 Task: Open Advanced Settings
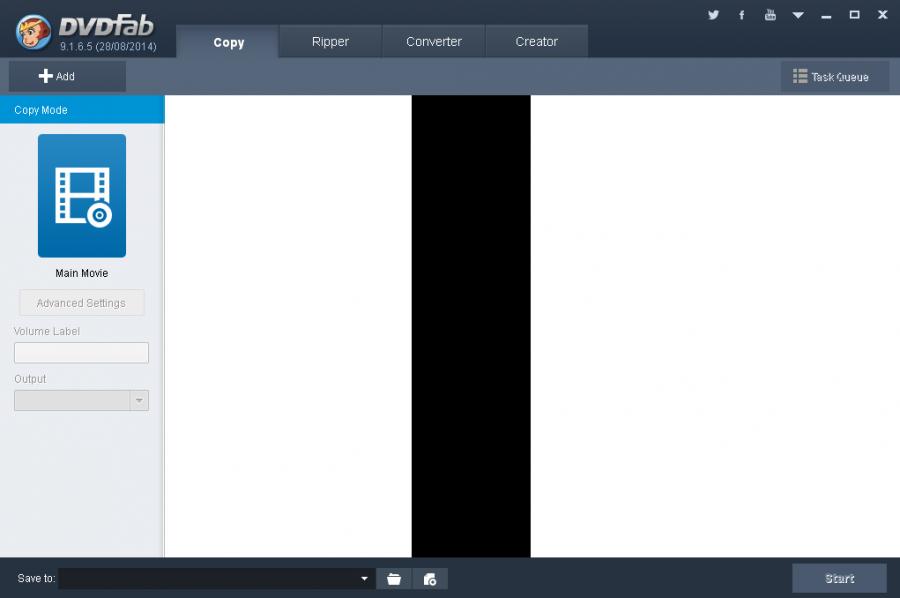[82, 302]
